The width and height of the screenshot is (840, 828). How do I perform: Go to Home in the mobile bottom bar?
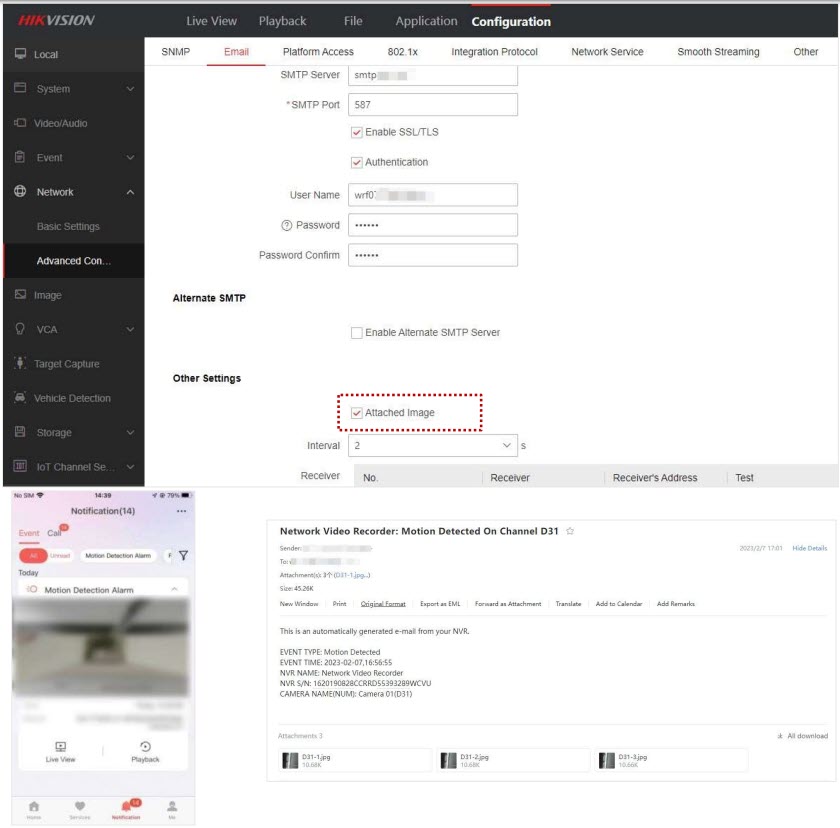(x=34, y=808)
